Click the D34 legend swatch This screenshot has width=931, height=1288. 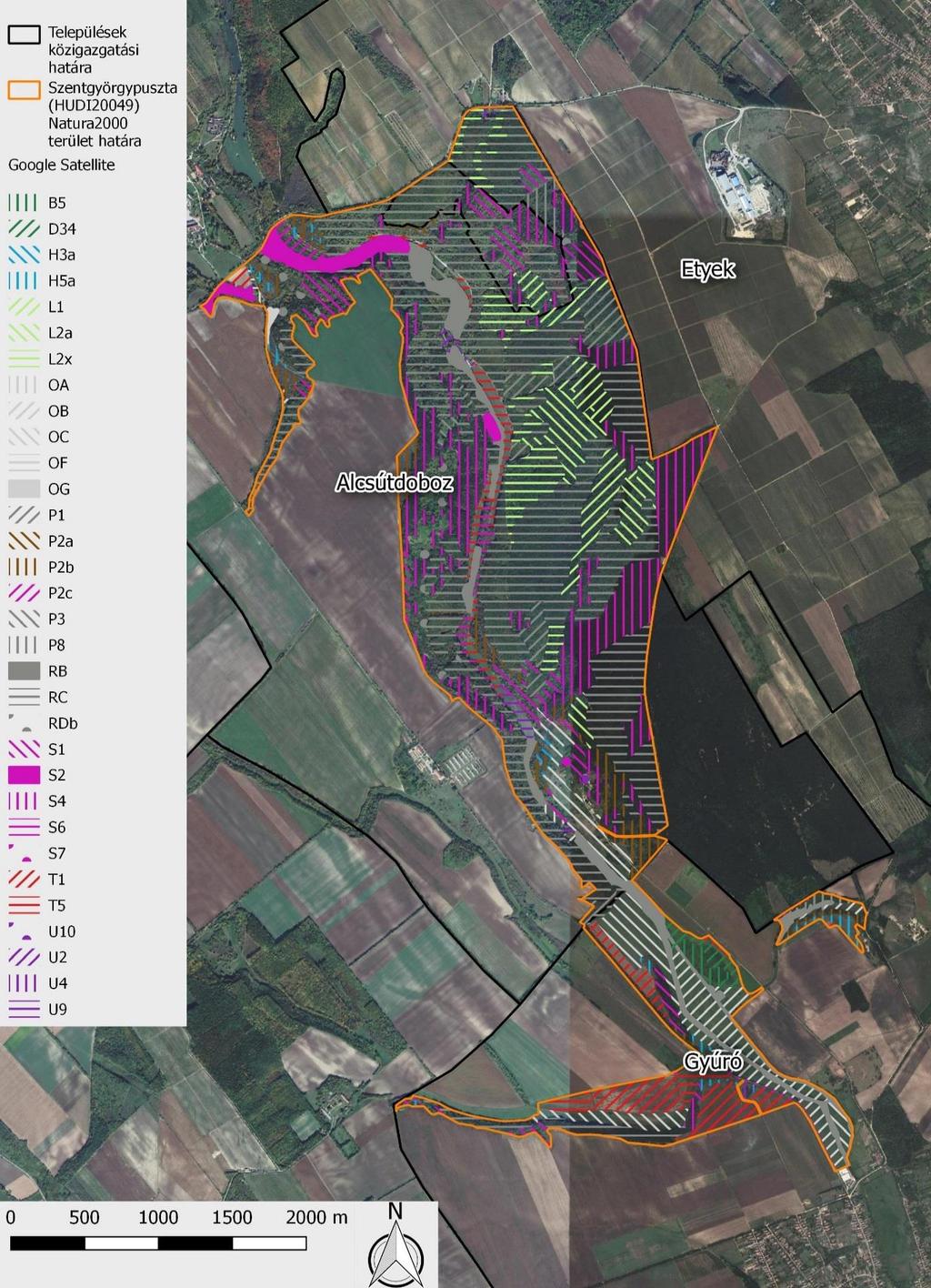[x=24, y=229]
